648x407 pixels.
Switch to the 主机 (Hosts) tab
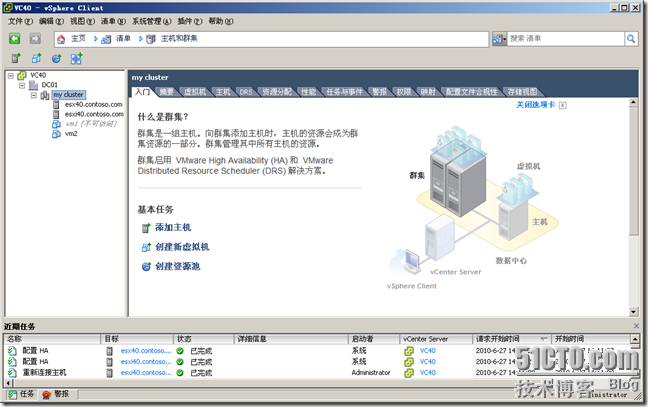[223, 92]
